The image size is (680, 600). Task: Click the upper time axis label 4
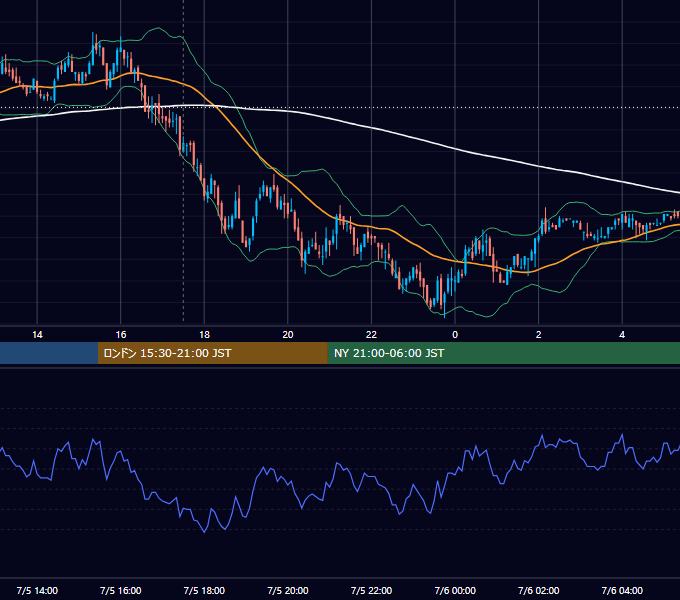622,335
